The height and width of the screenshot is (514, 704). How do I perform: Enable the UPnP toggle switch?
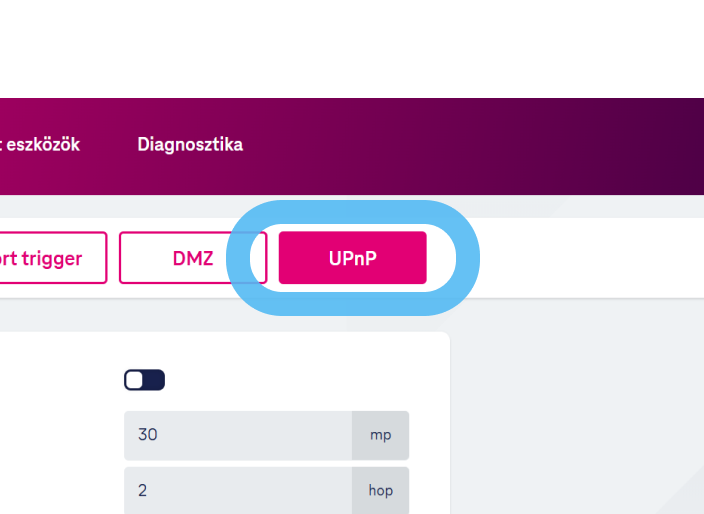(144, 380)
